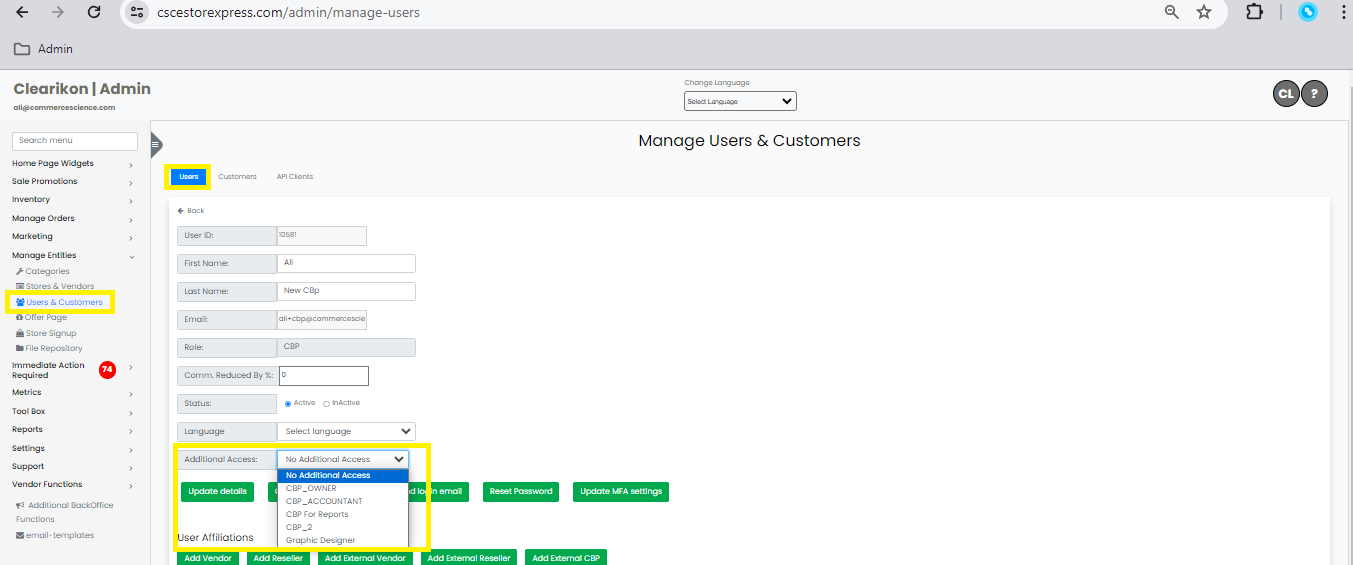Click the browser reload page icon
Screen dimensions: 1353x565
point(93,12)
